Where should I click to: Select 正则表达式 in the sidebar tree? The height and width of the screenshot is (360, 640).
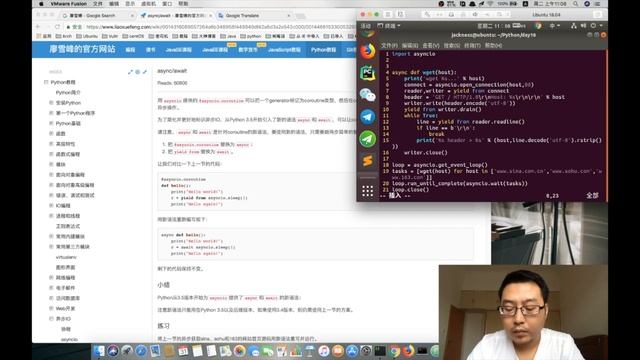pos(68,226)
